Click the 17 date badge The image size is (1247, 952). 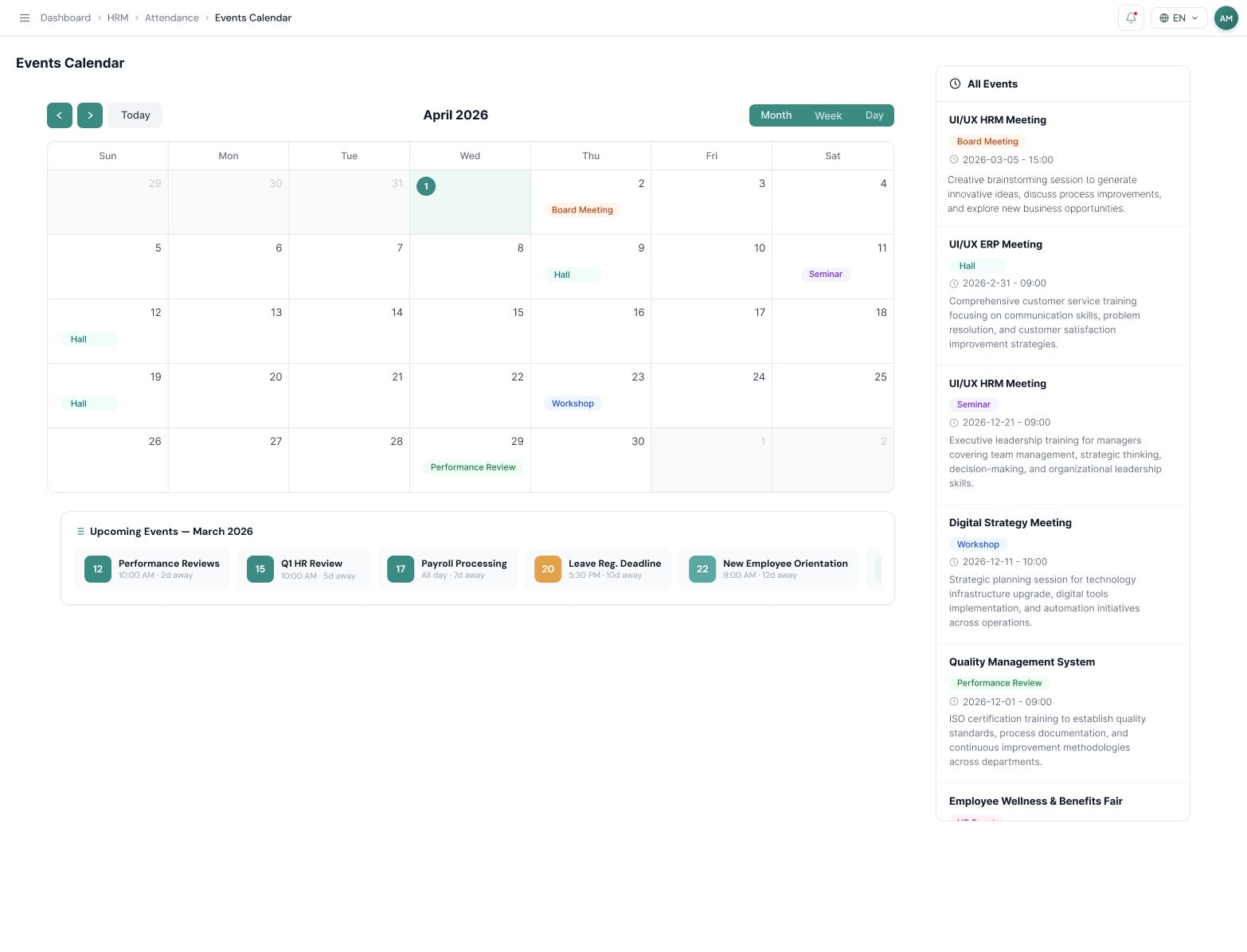[x=401, y=569]
